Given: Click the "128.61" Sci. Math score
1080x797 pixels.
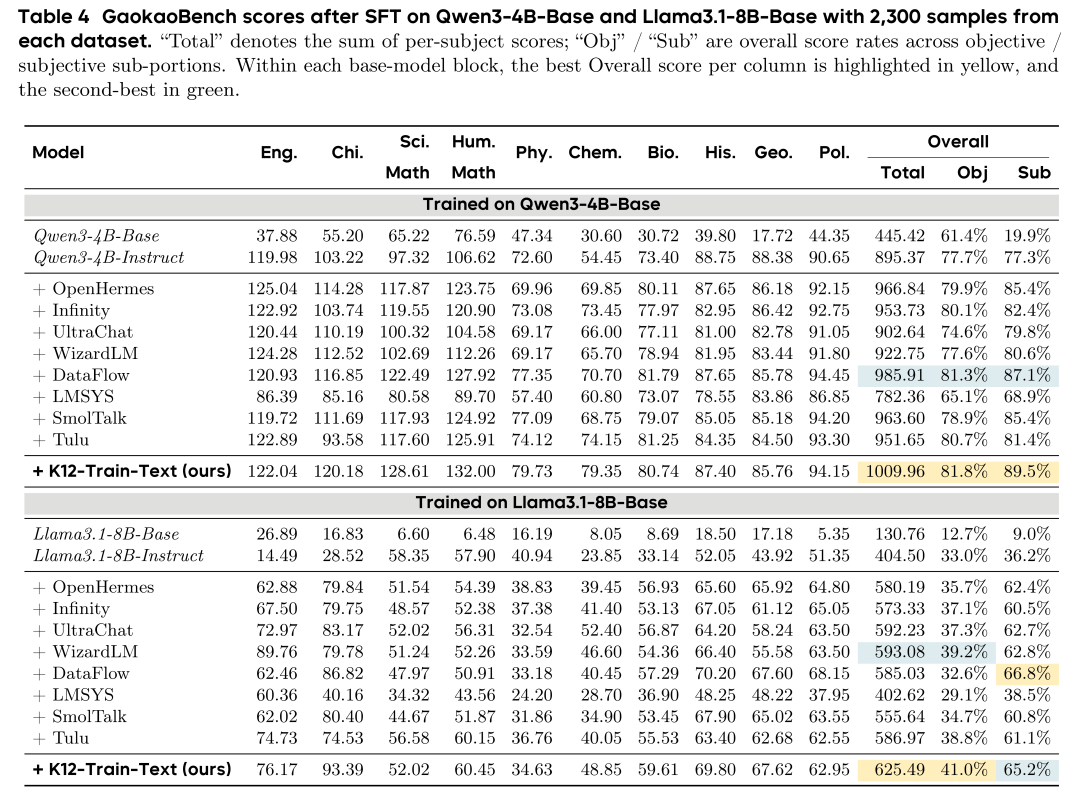Looking at the screenshot, I should [x=404, y=472].
